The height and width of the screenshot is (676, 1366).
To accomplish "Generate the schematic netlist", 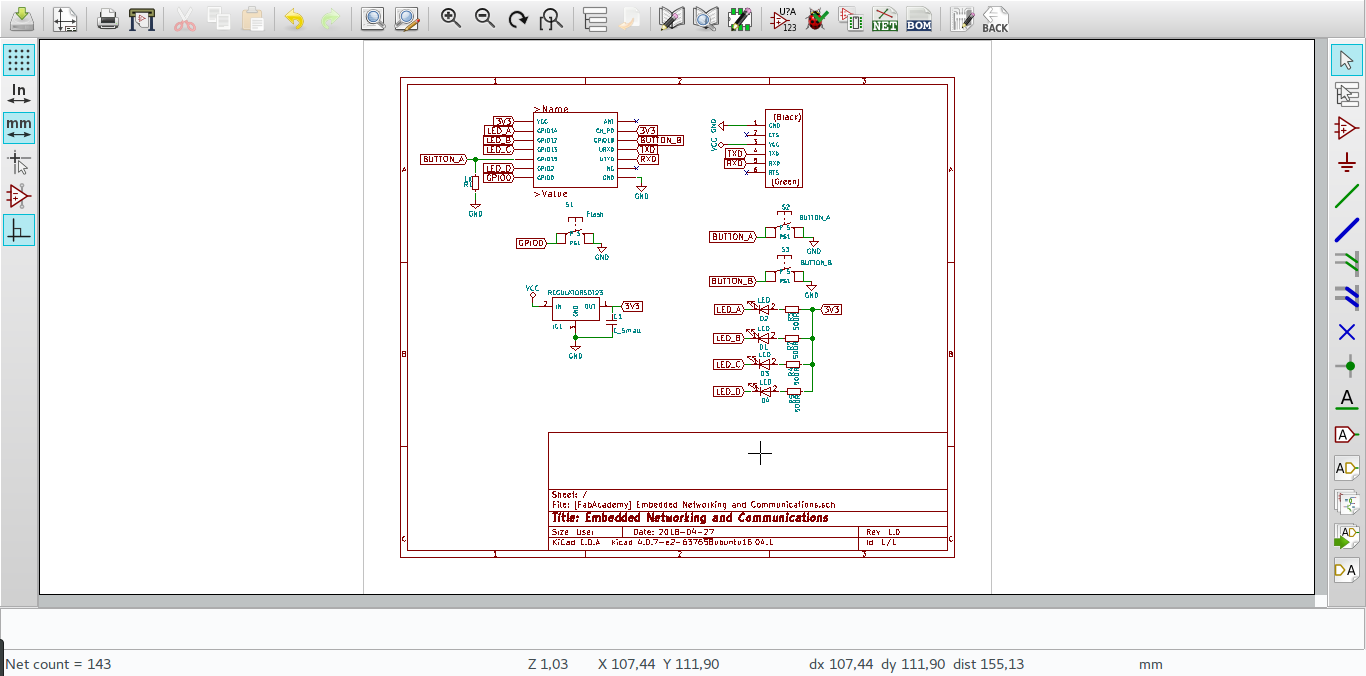I will click(x=884, y=18).
